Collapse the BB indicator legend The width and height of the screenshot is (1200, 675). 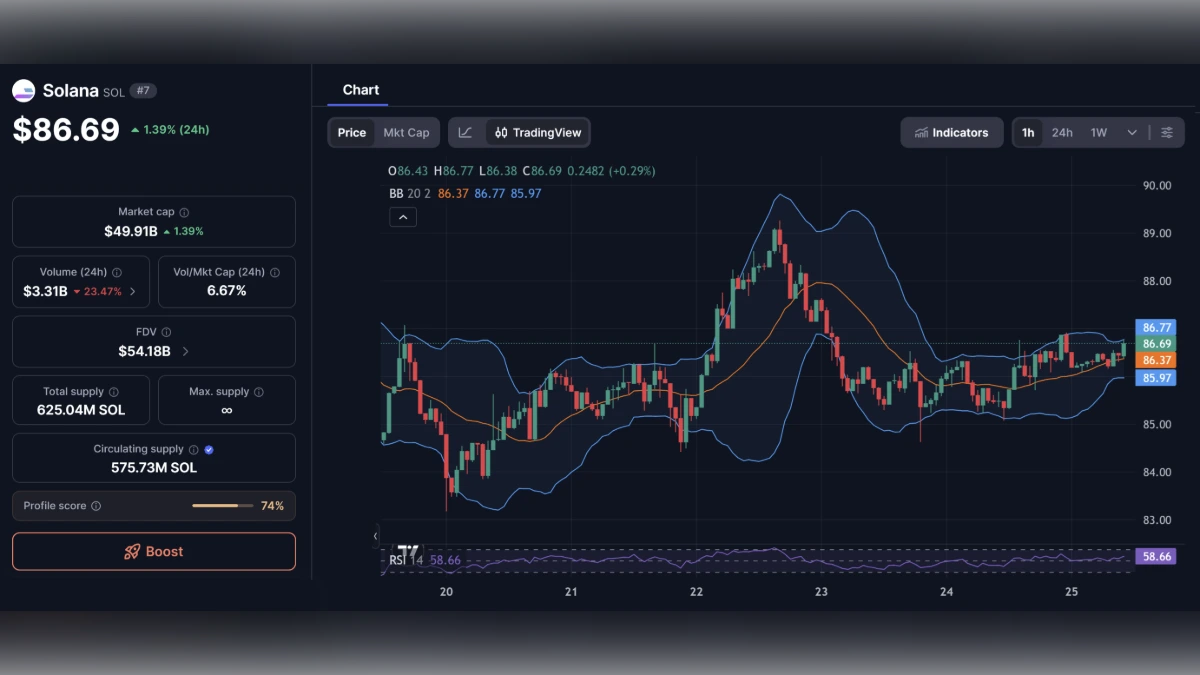click(x=403, y=216)
